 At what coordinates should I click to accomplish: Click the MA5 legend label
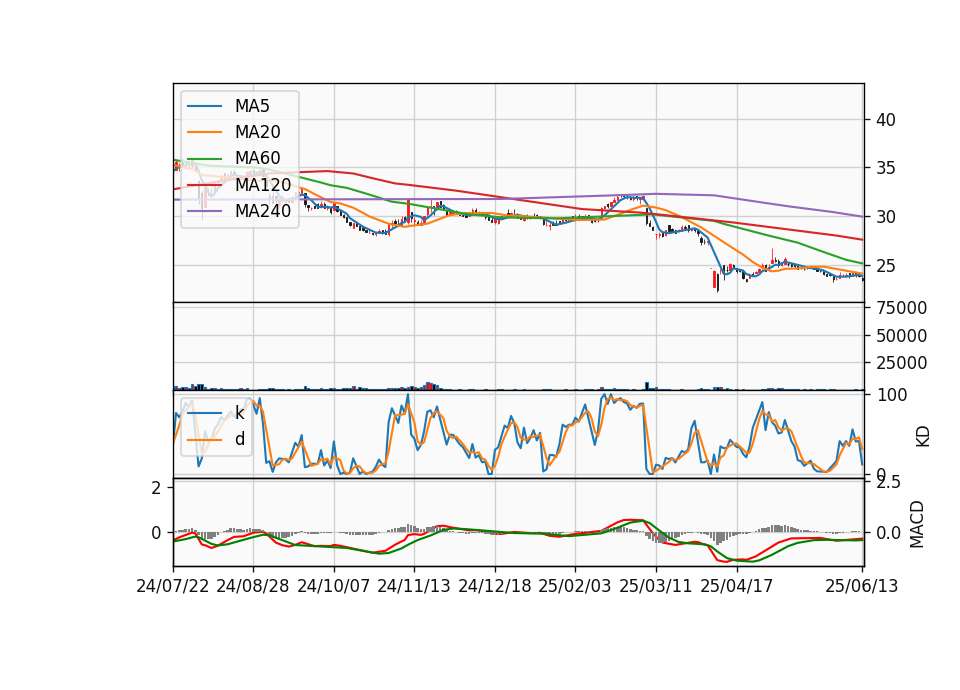coord(252,106)
